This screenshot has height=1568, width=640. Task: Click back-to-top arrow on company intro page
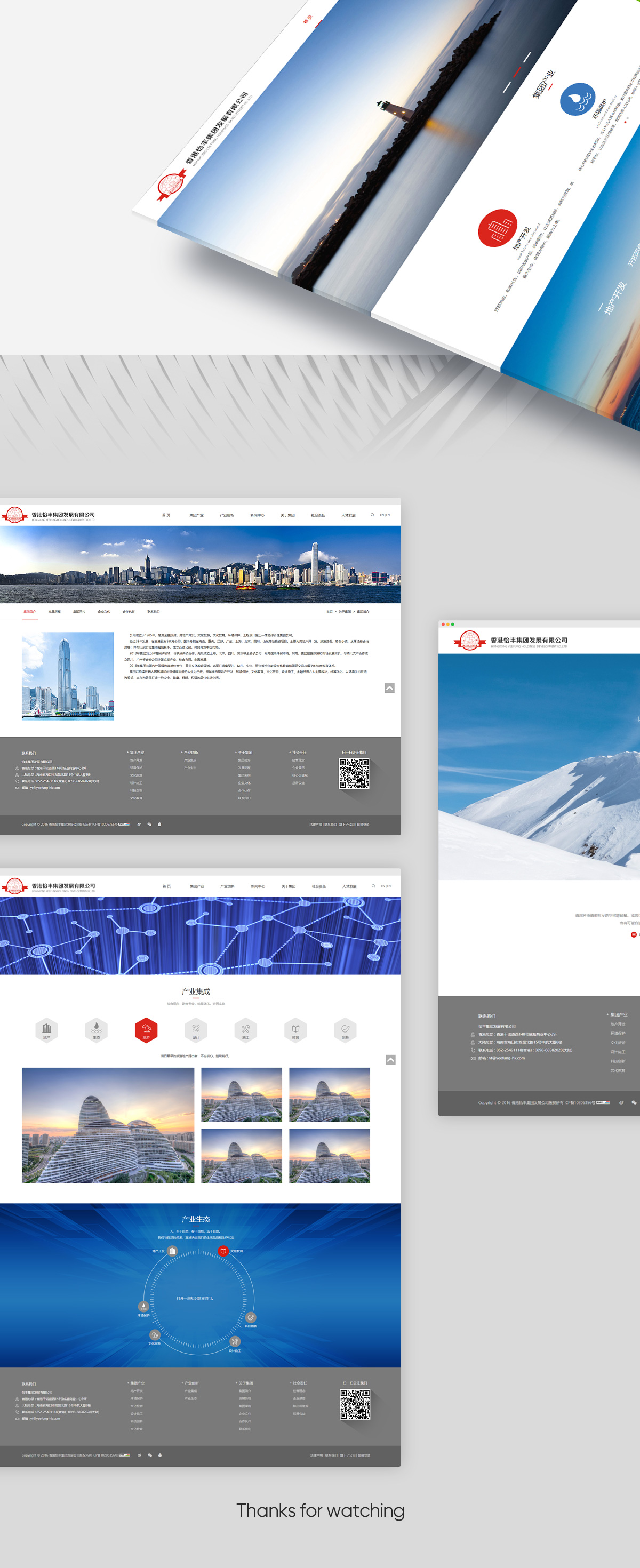390,688
